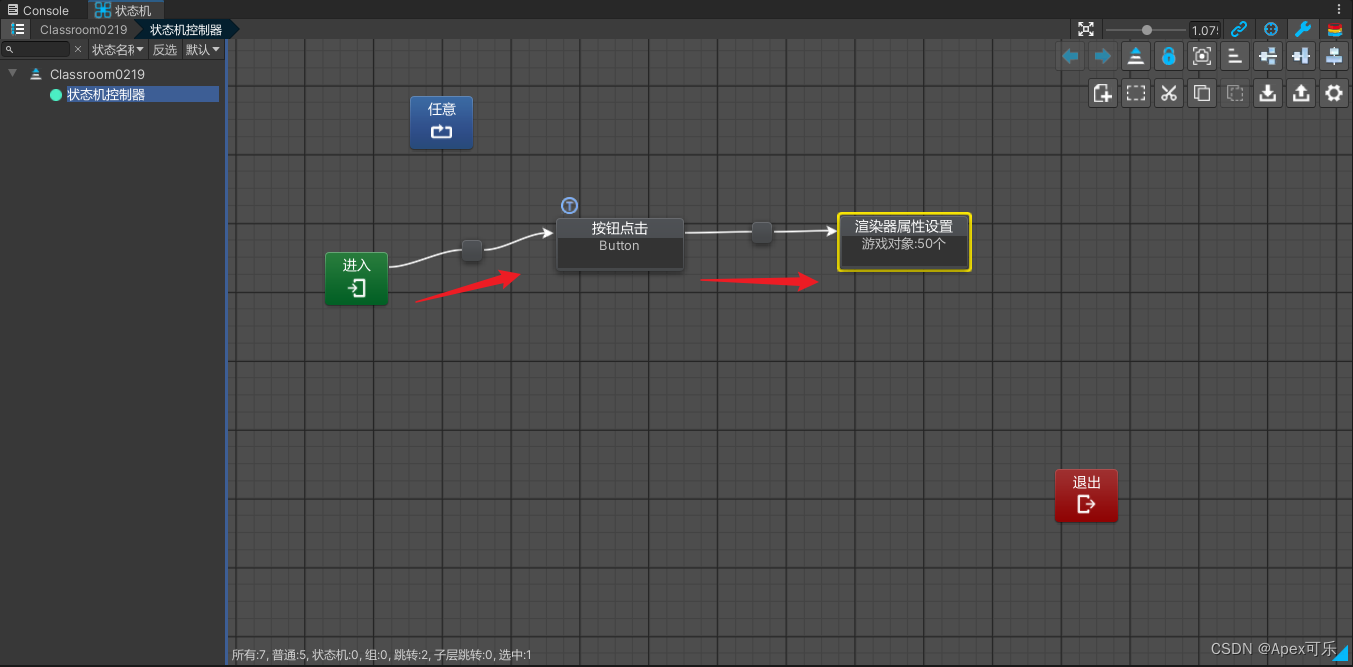Go forward with the right arrow
The image size is (1353, 667).
[1103, 56]
